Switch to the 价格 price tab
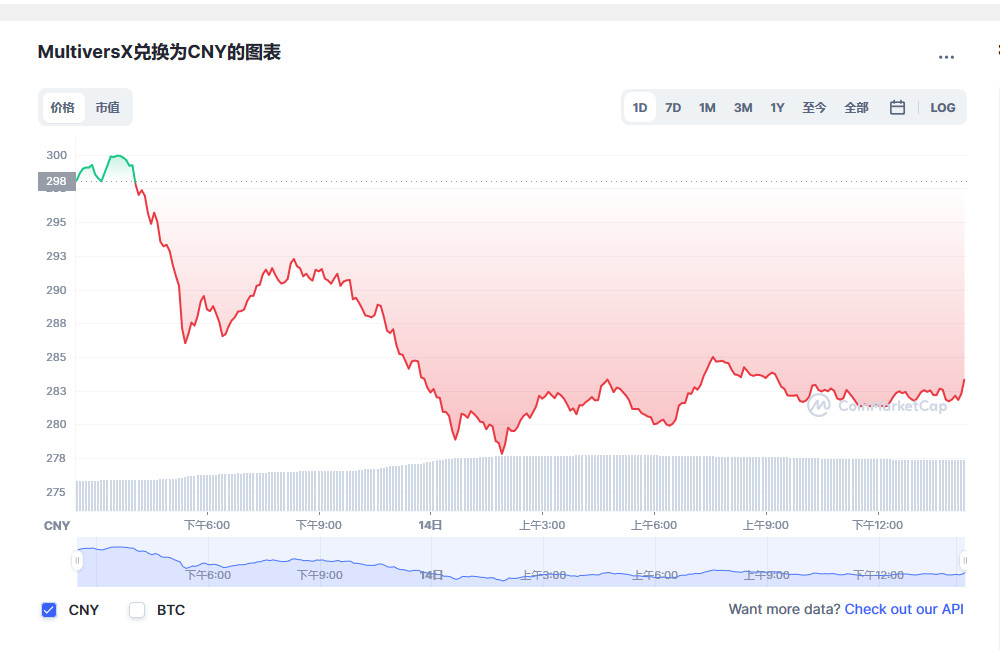This screenshot has width=1000, height=650. tap(63, 107)
